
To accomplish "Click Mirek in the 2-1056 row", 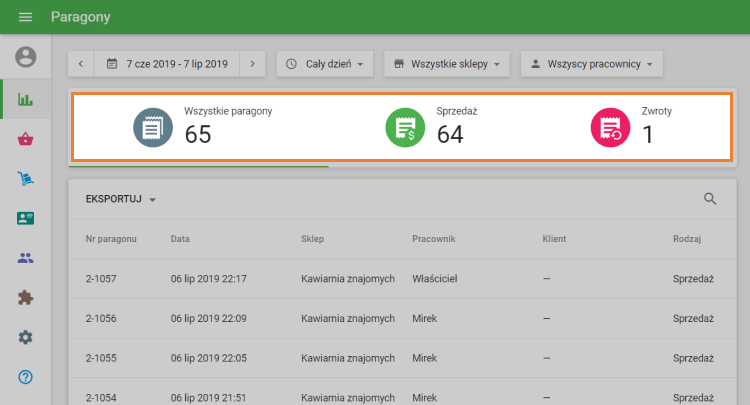I will pyautogui.click(x=425, y=318).
